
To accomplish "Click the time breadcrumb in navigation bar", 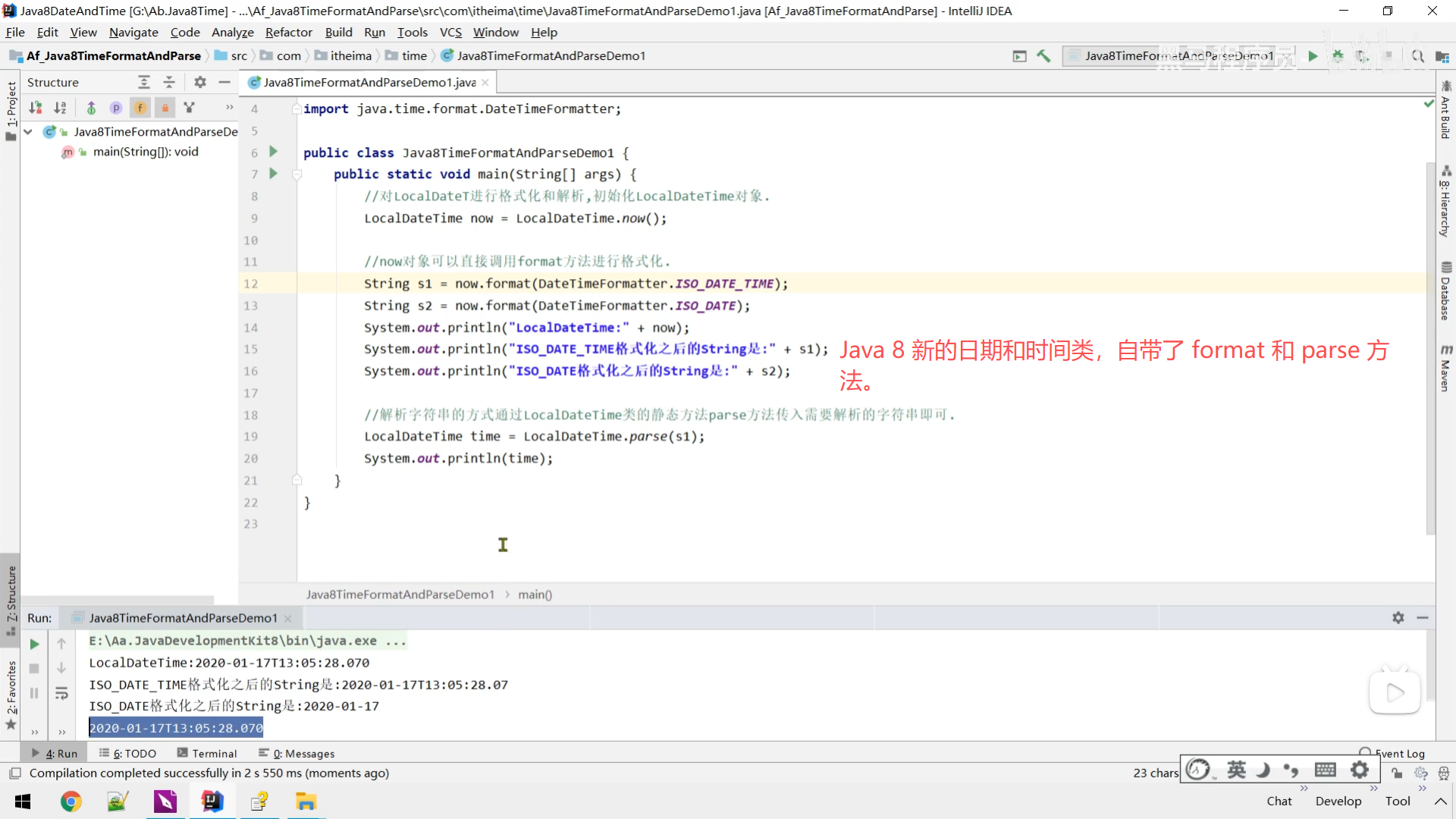I will pyautogui.click(x=414, y=56).
